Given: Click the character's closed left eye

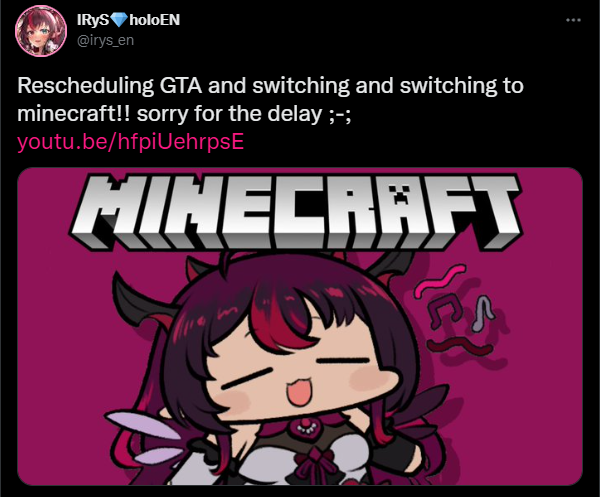Looking at the screenshot, I should click(248, 377).
